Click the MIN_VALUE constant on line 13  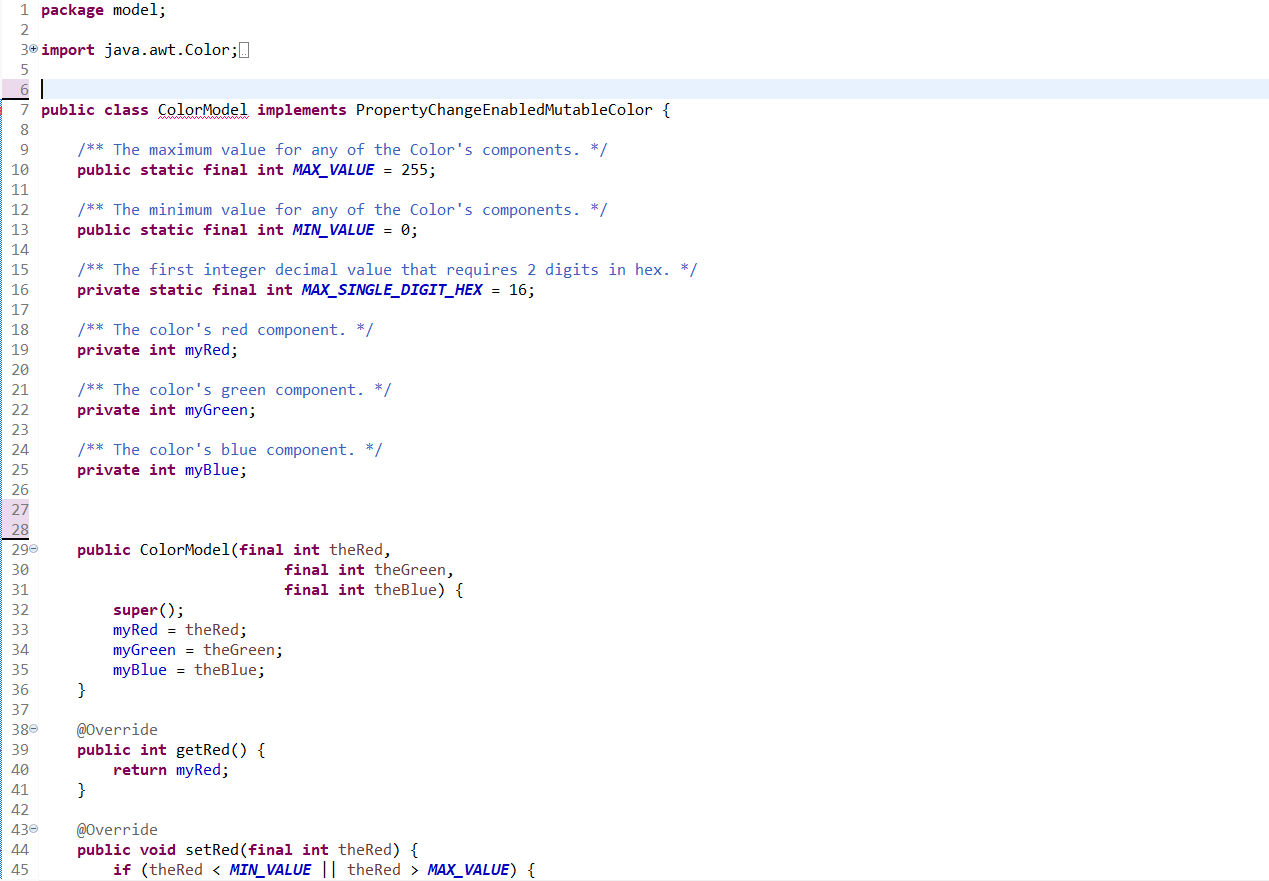tap(333, 229)
